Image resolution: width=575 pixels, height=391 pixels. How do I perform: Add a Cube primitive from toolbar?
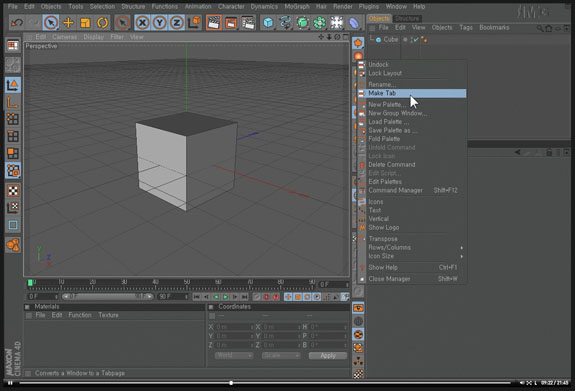pos(268,23)
